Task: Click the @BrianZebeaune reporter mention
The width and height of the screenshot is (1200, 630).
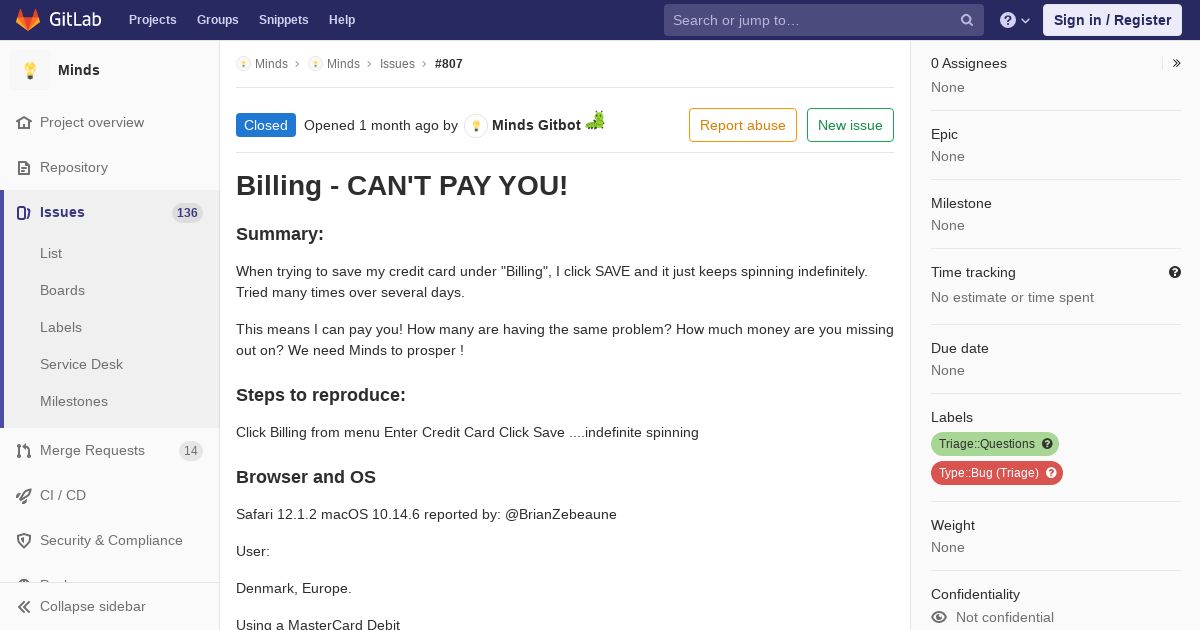Action: 561,515
